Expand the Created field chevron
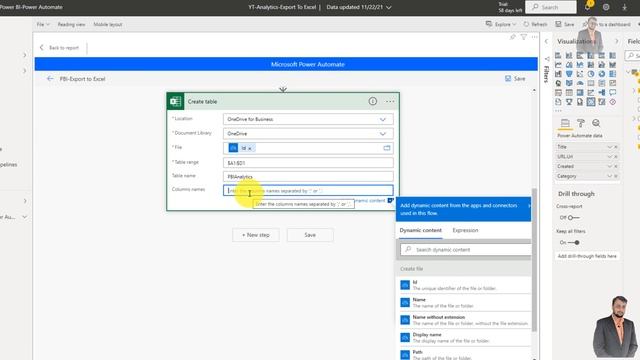This screenshot has height=360, width=640. click(x=609, y=167)
